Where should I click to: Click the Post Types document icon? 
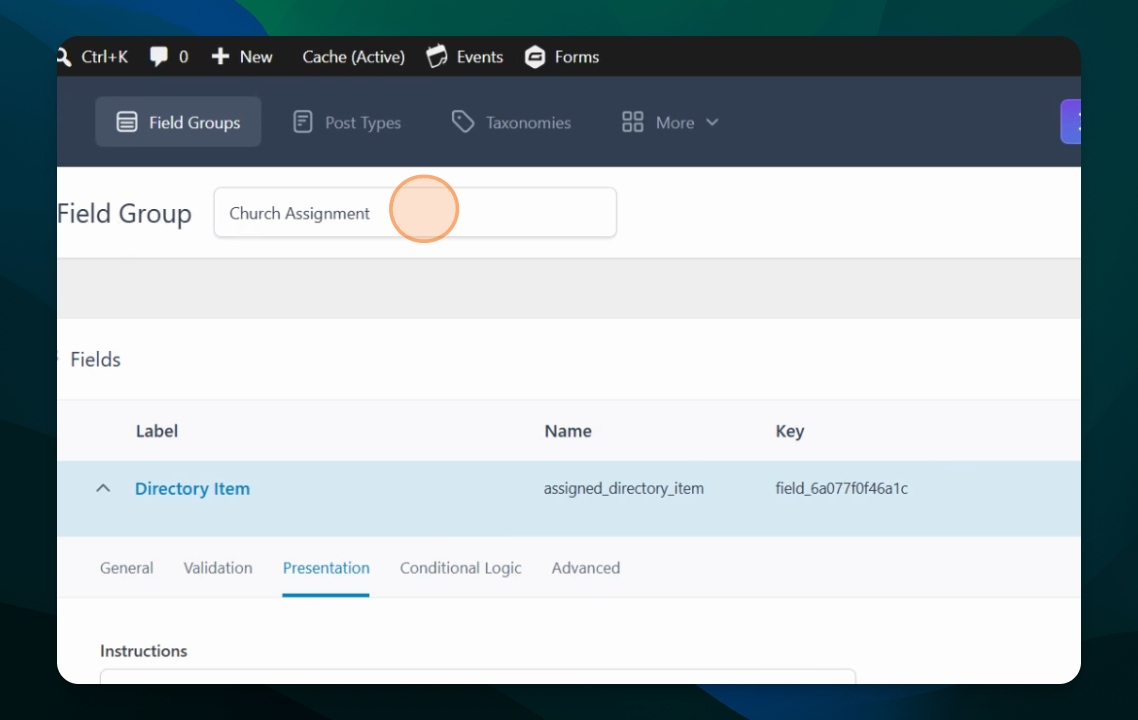tap(303, 122)
